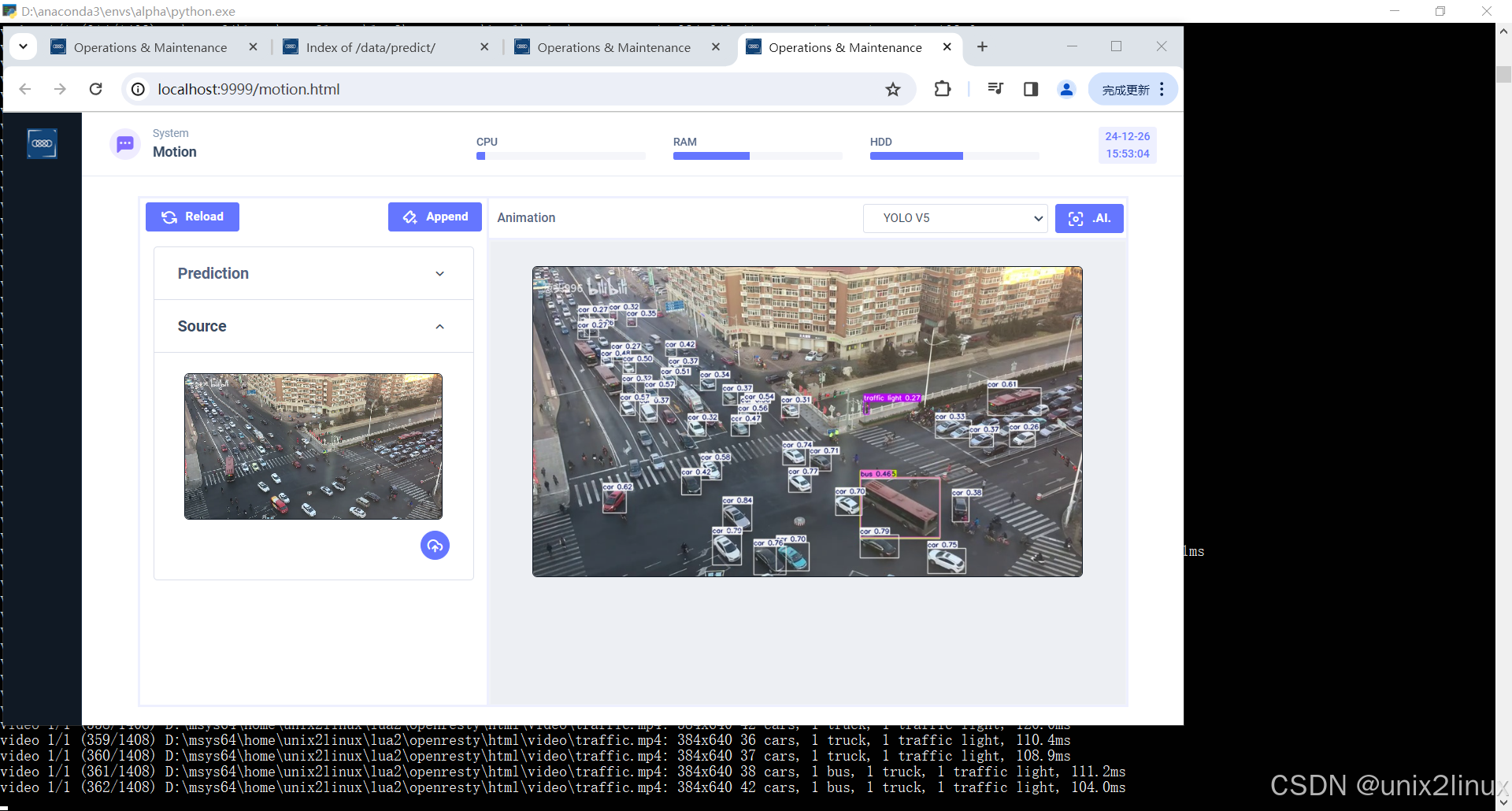The width and height of the screenshot is (1512, 811).
Task: Click the Motion page title
Action: [x=175, y=152]
